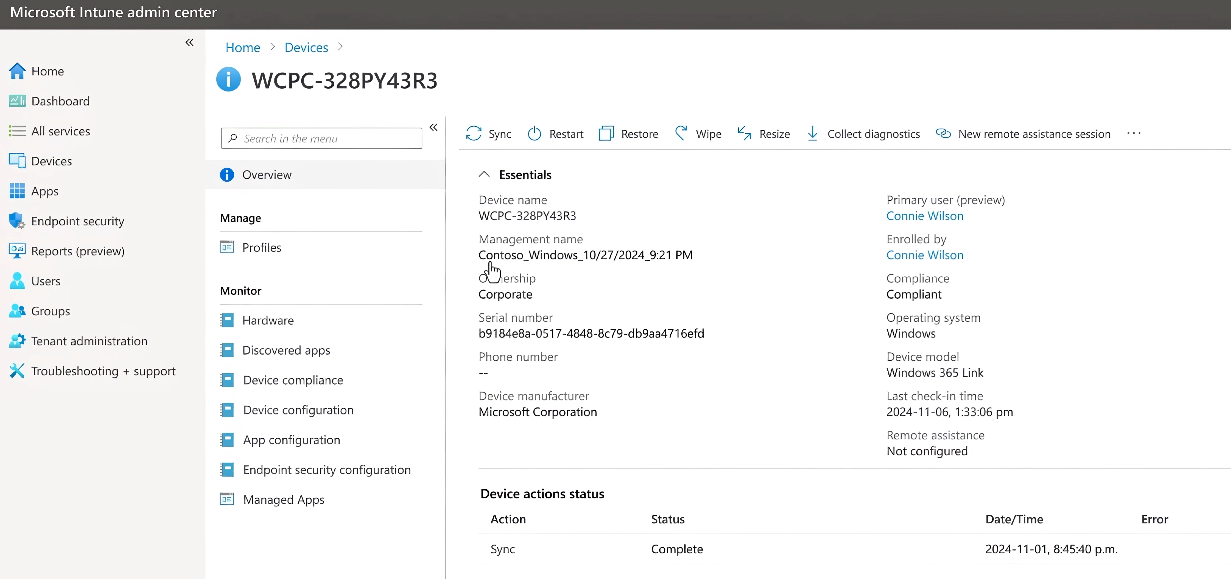Viewport: 1231px width, 579px height.
Task: Click the Endpoint security configuration icon
Action: pos(226,470)
